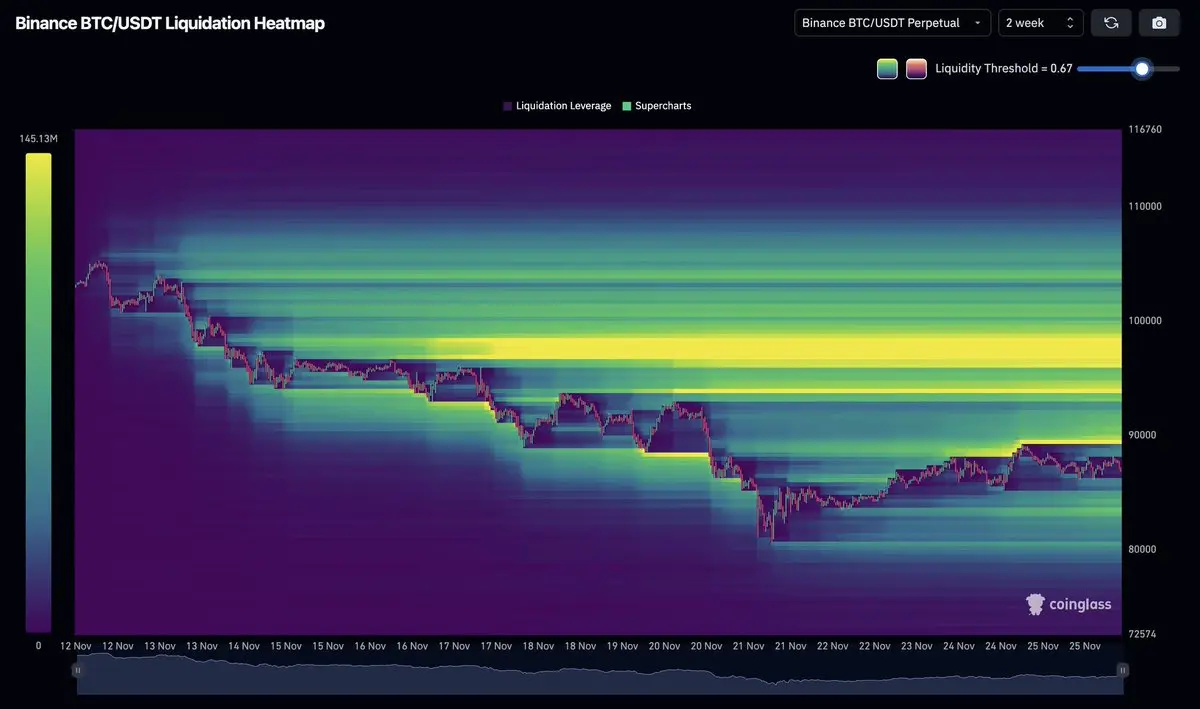Select the green-yellow viridis color scheme swatch

coord(887,69)
